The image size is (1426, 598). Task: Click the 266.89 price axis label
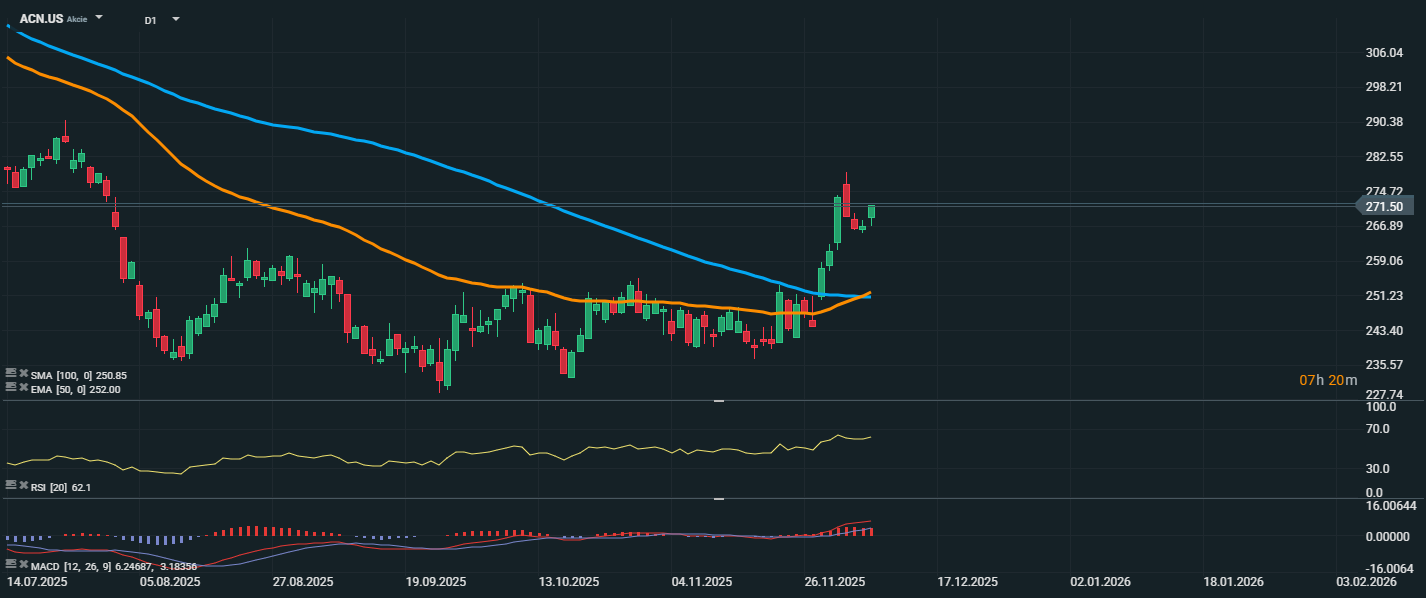[x=1384, y=226]
